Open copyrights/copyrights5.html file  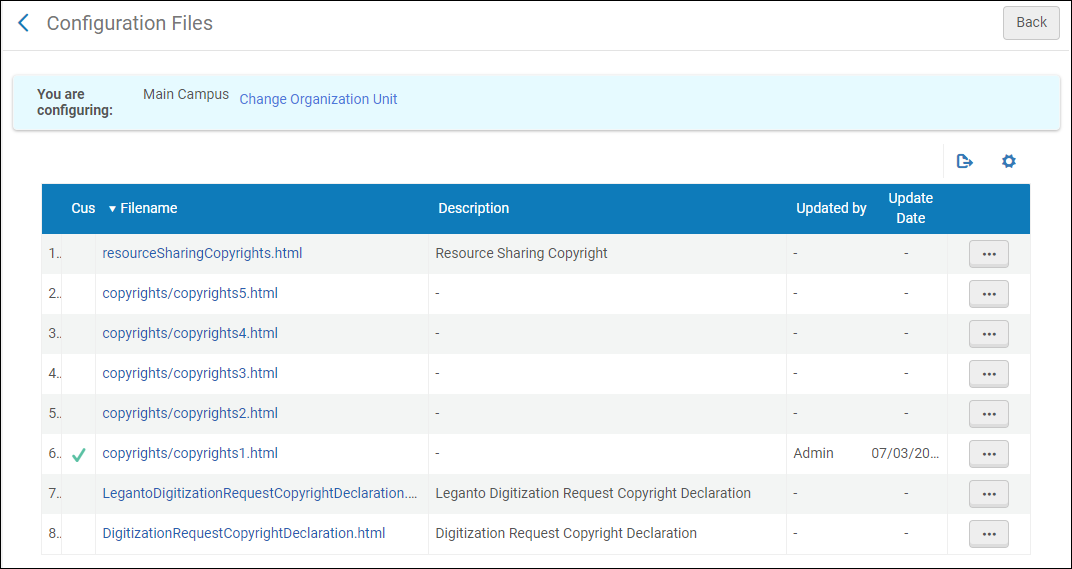(x=190, y=293)
